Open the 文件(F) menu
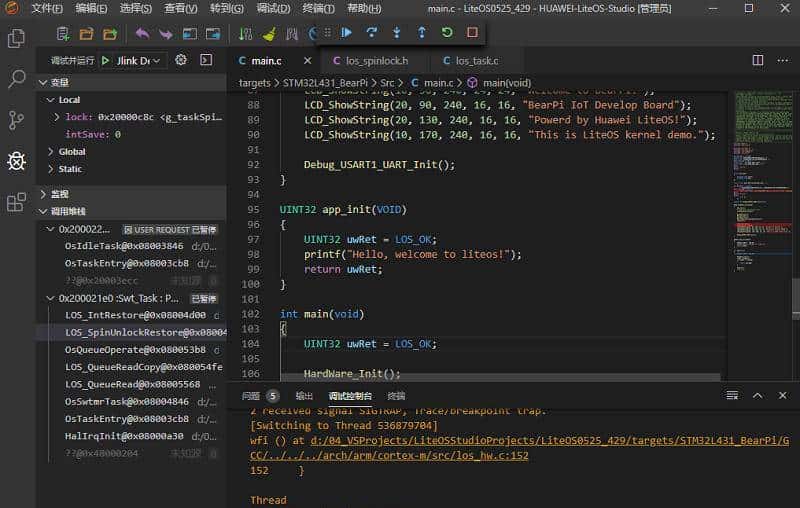Viewport: 800px width, 508px height. tap(47, 8)
